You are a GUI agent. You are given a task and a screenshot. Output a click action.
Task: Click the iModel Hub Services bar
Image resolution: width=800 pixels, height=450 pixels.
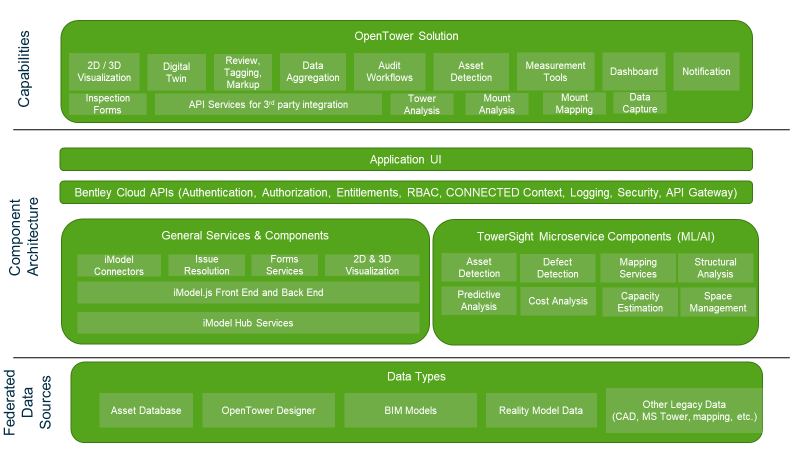(x=248, y=323)
